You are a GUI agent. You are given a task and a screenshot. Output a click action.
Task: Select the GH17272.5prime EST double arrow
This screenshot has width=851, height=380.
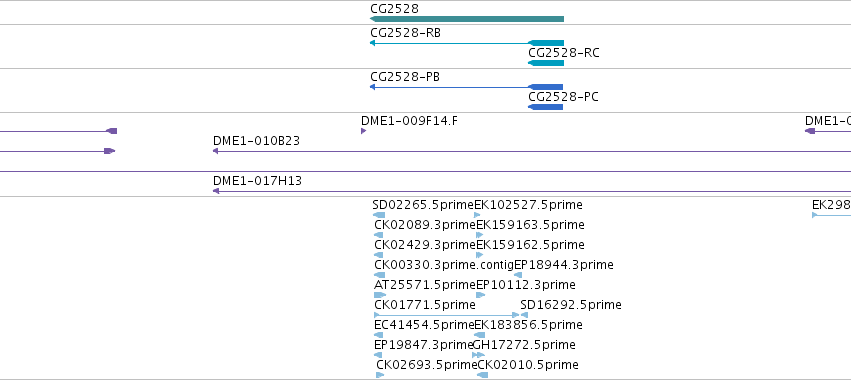(x=479, y=355)
